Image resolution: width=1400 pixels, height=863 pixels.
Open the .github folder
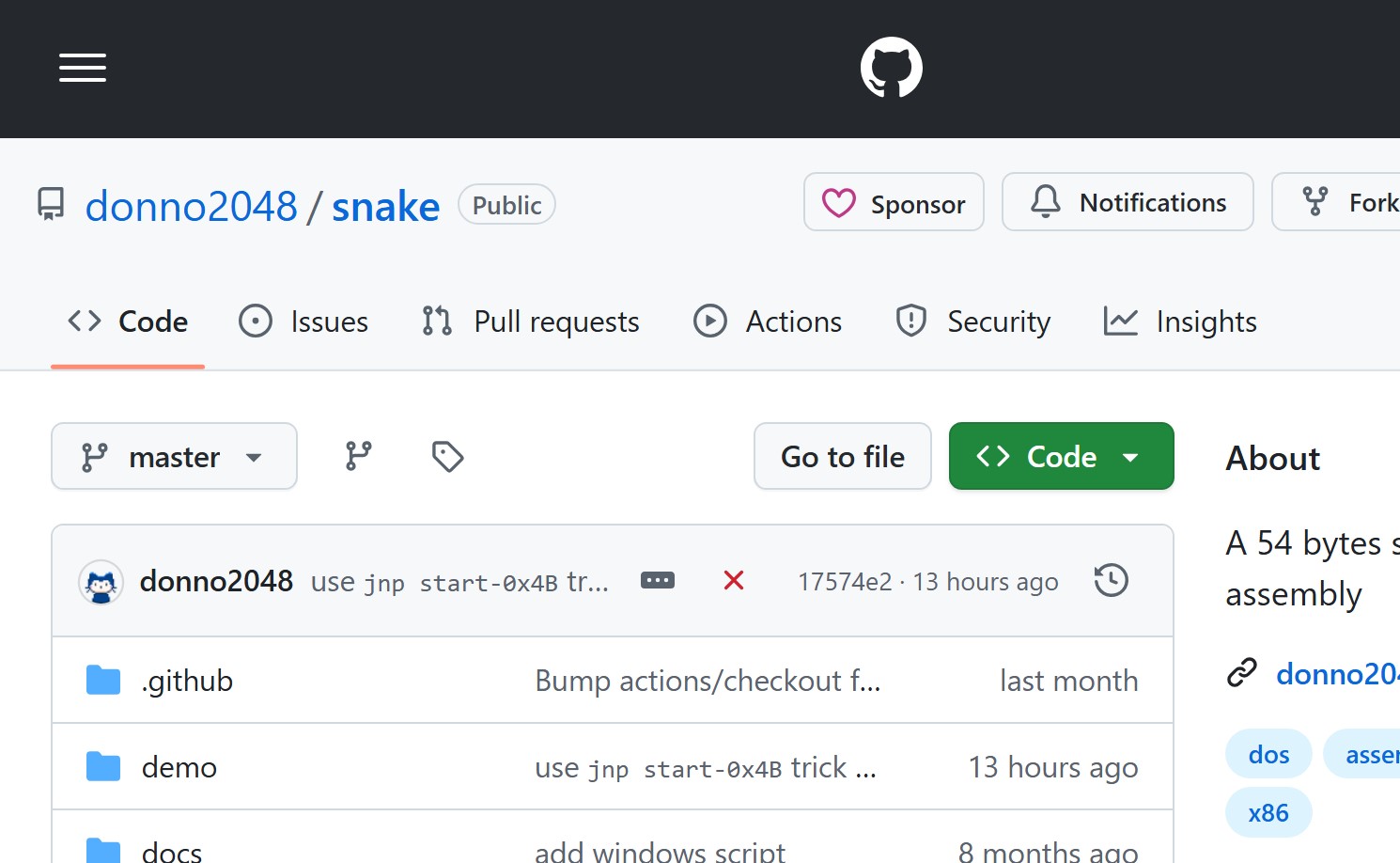point(187,681)
